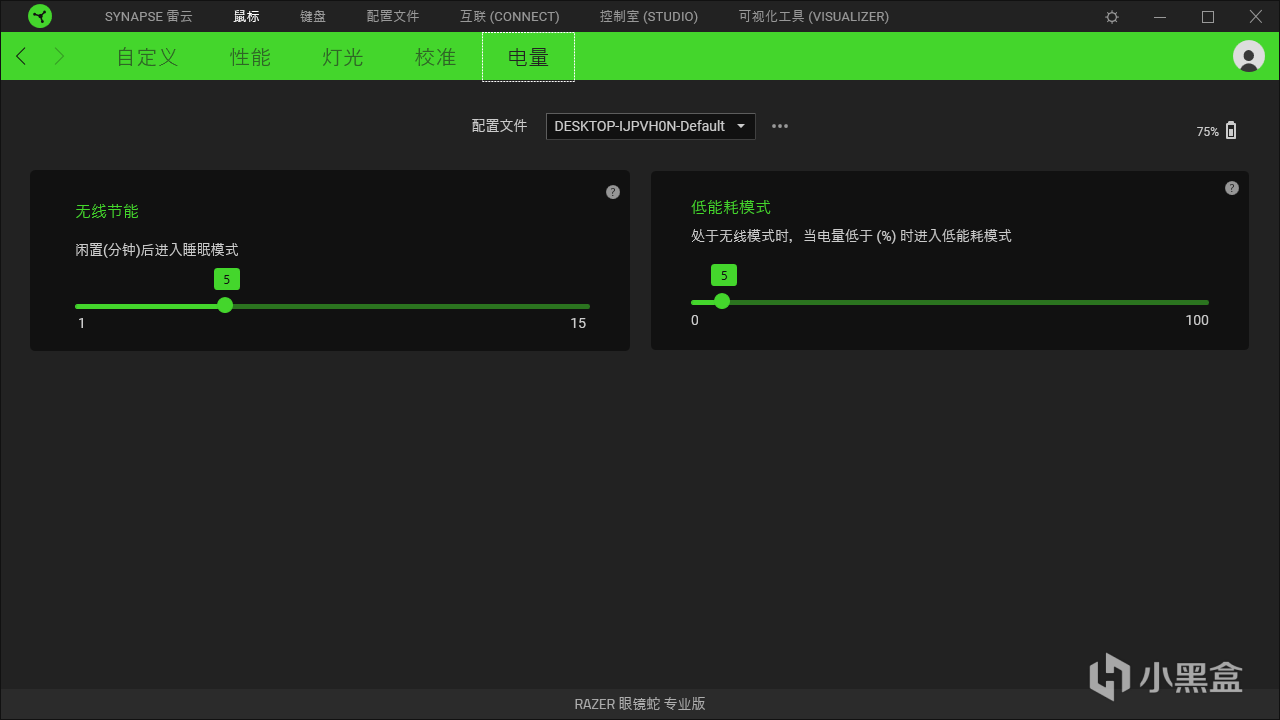The image size is (1280, 720).
Task: Switch to the 校准 tab
Action: tap(436, 57)
